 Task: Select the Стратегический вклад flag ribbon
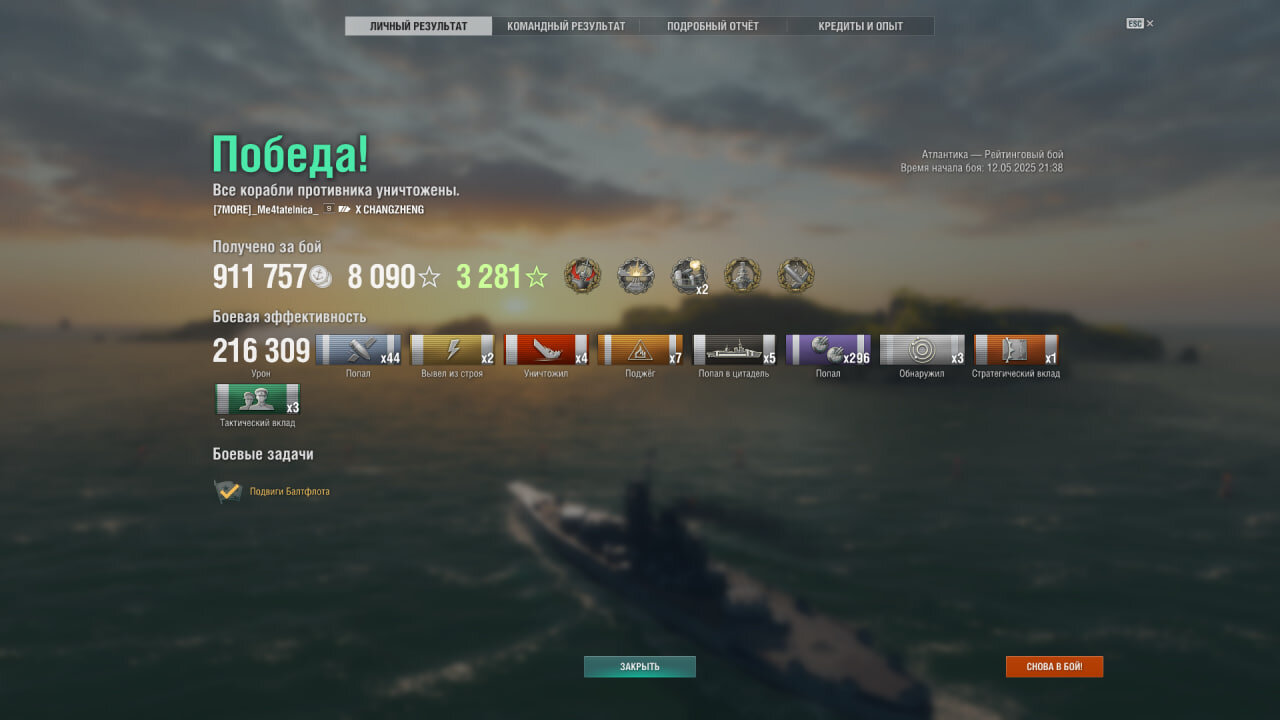tap(1016, 350)
